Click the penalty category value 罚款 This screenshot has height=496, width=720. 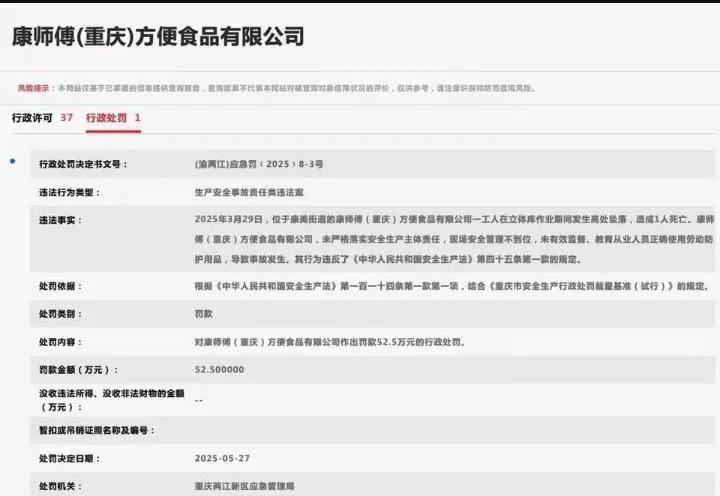[x=203, y=314]
